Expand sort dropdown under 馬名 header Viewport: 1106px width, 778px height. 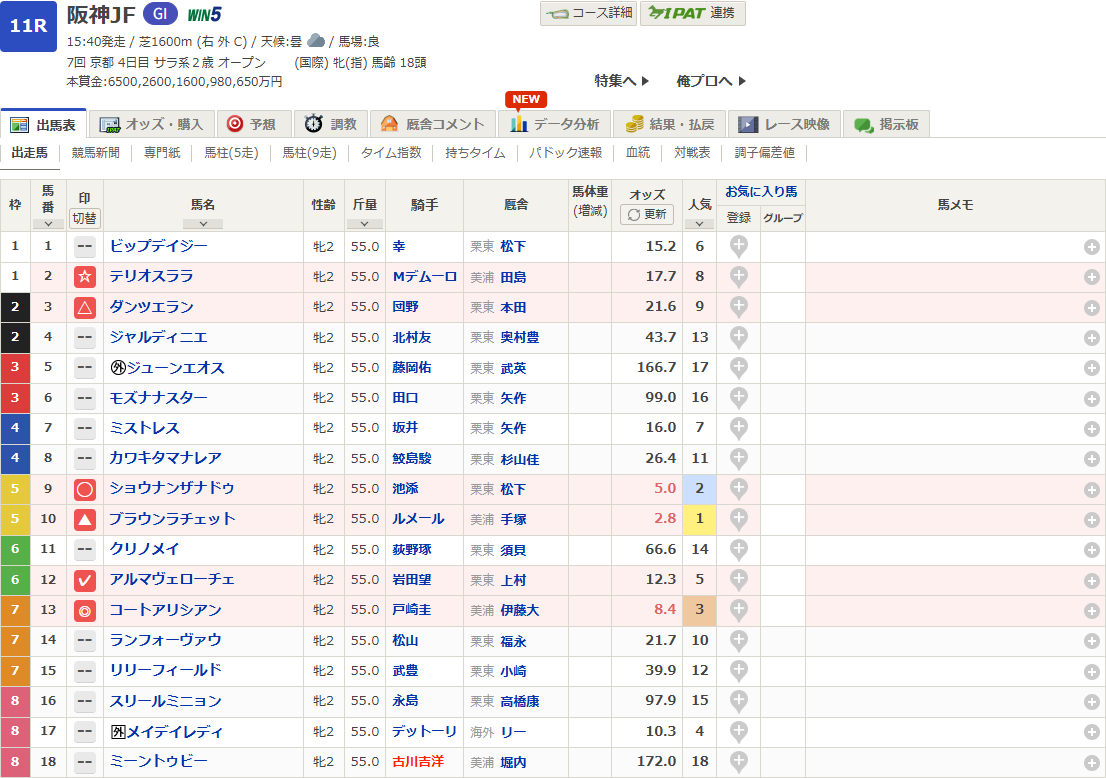point(203,224)
